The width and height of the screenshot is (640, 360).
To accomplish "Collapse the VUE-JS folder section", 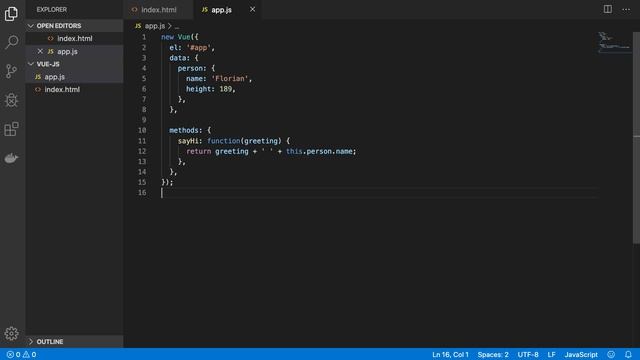I will (x=74, y=64).
